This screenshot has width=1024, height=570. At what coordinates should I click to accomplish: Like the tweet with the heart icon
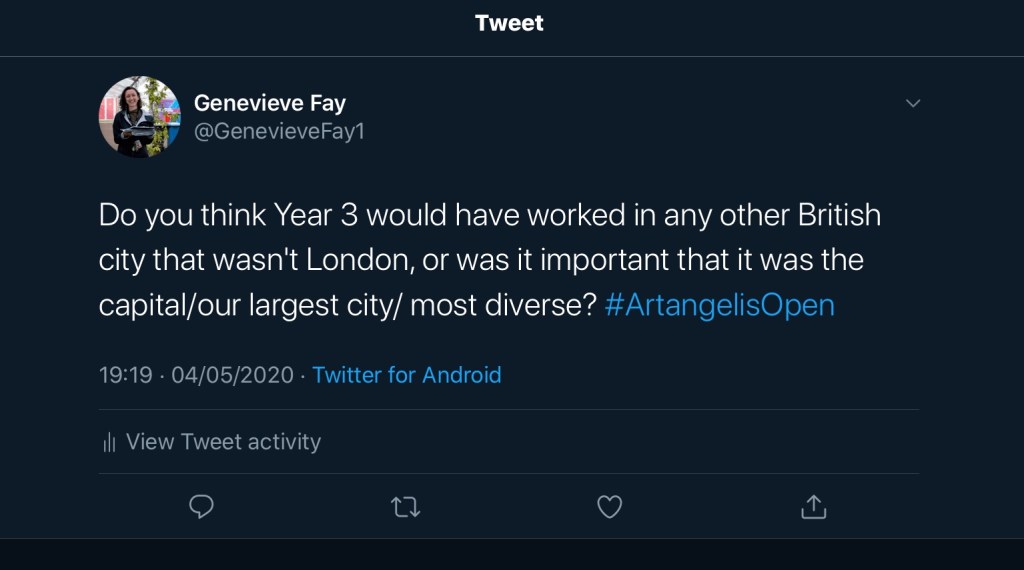pyautogui.click(x=610, y=507)
